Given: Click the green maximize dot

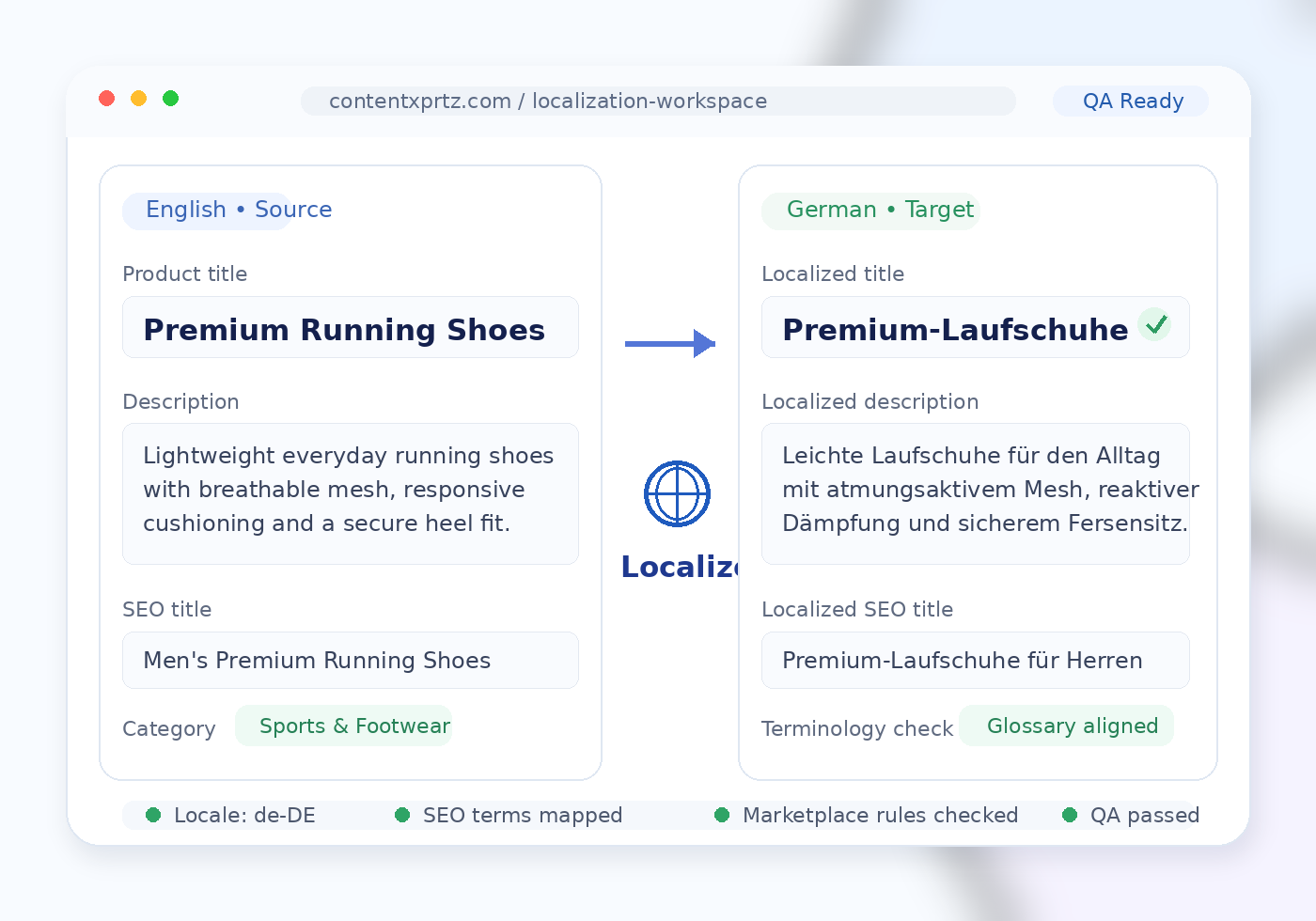Looking at the screenshot, I should 171,99.
